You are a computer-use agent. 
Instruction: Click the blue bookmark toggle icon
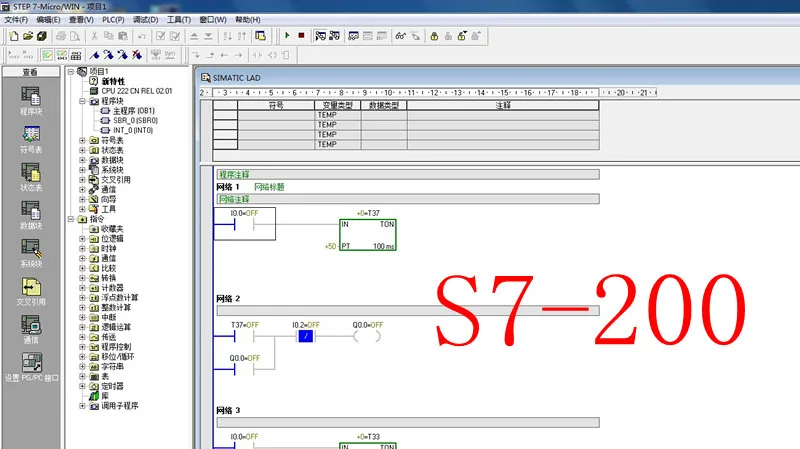pos(94,55)
